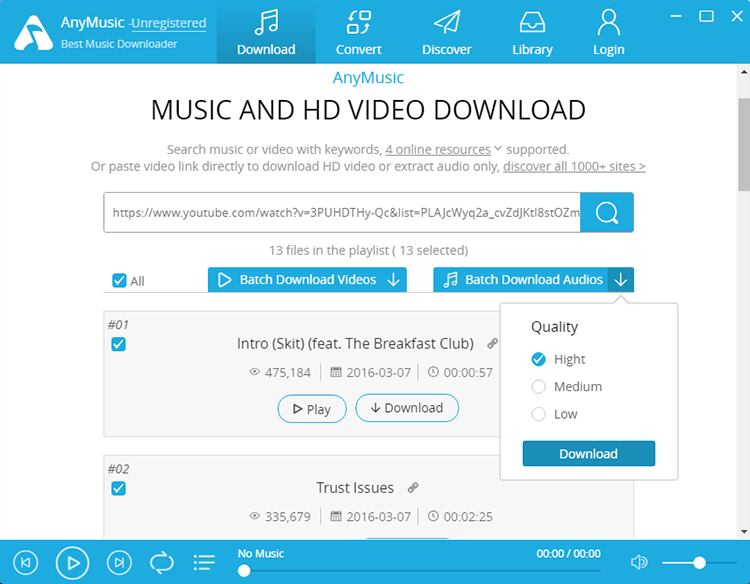
Task: Click the URL search input field
Action: (x=342, y=212)
